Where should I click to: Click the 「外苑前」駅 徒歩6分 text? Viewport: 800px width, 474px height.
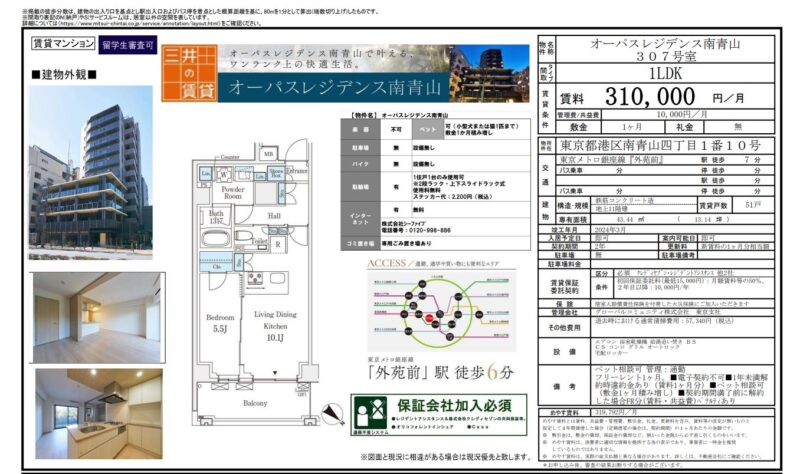pos(440,372)
